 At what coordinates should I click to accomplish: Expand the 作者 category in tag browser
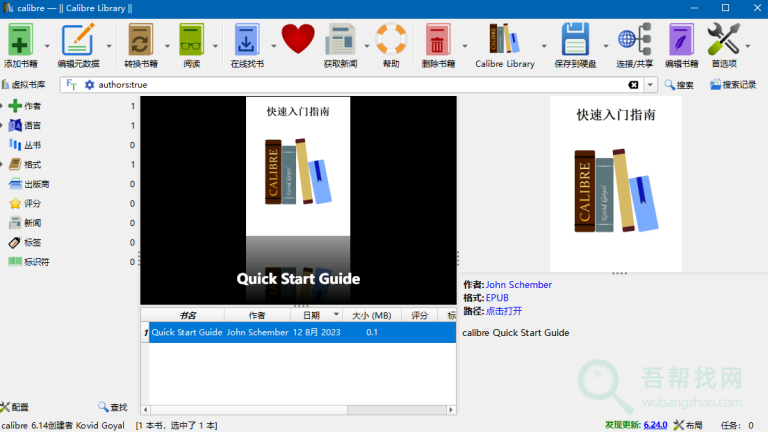4,106
